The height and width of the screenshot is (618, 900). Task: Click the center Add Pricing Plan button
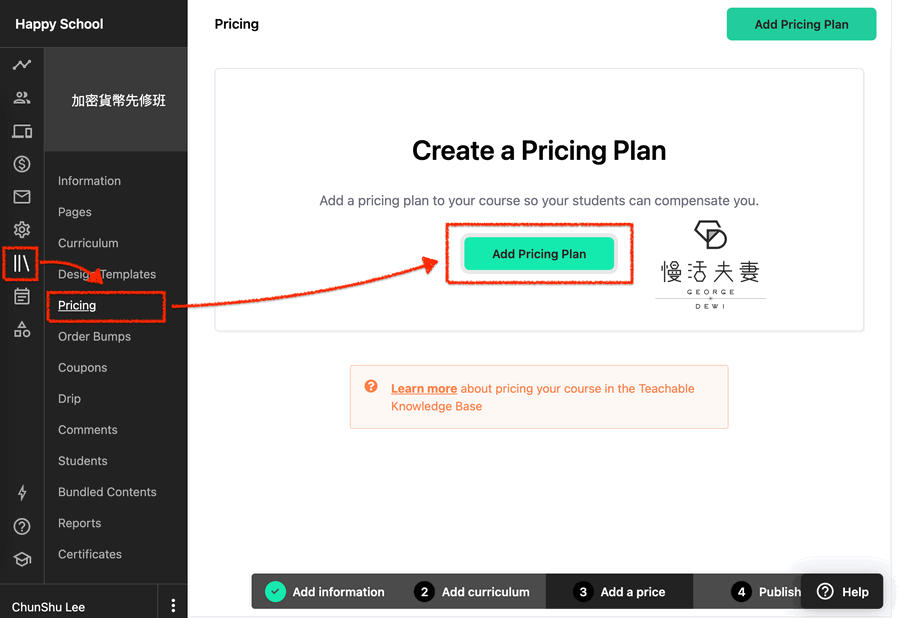(539, 254)
